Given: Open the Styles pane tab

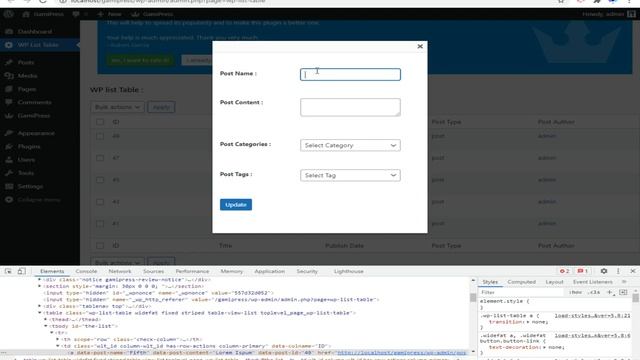Looking at the screenshot, I should tap(490, 282).
